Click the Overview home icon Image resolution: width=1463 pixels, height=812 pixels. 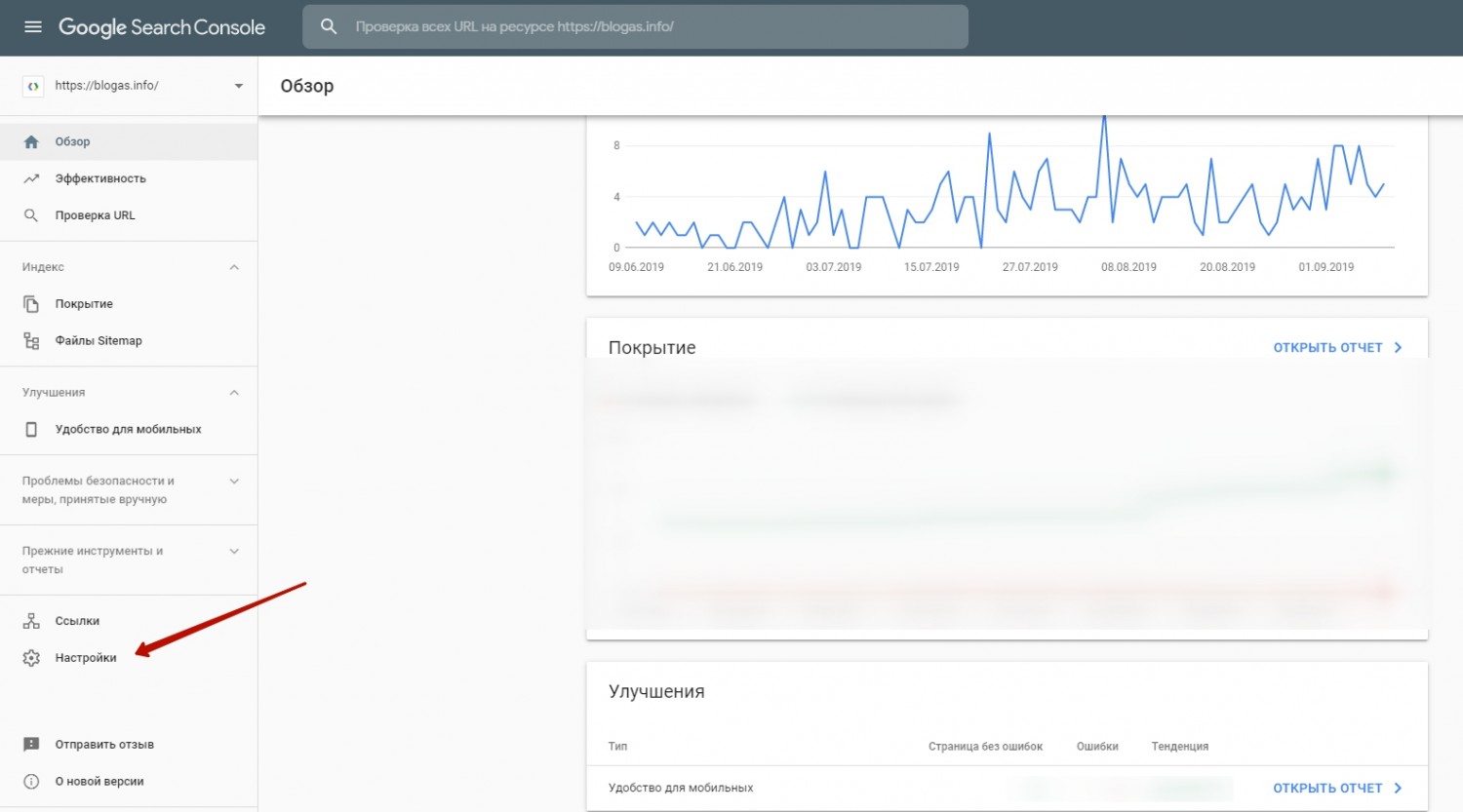tap(31, 142)
